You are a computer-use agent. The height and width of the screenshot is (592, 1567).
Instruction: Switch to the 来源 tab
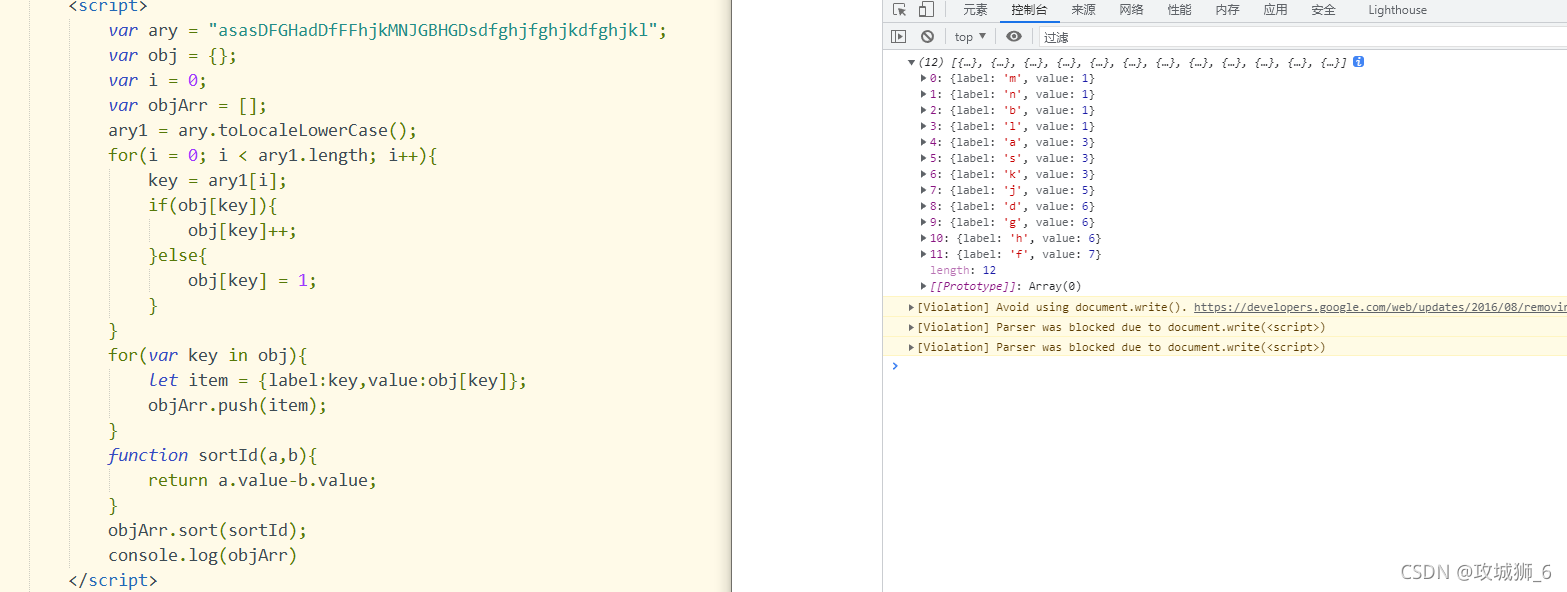pos(1083,10)
